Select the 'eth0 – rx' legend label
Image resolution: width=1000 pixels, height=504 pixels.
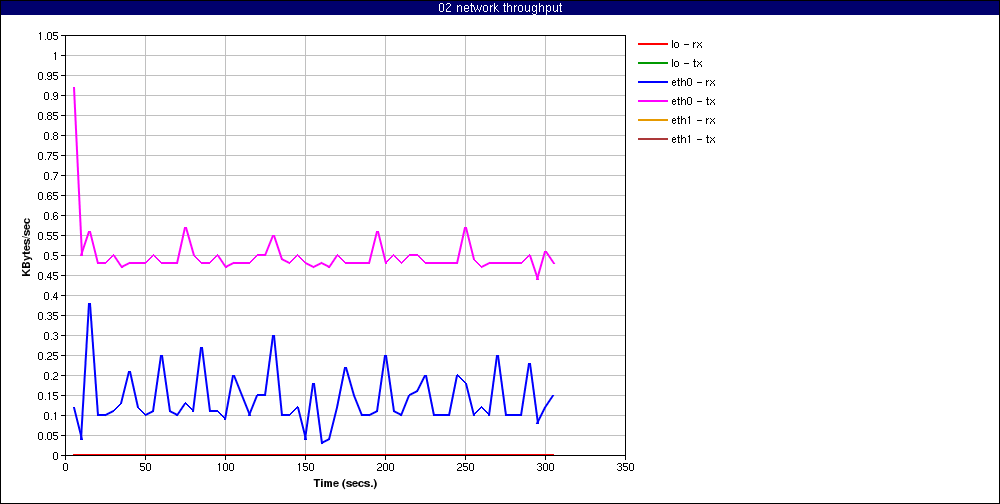pos(692,82)
